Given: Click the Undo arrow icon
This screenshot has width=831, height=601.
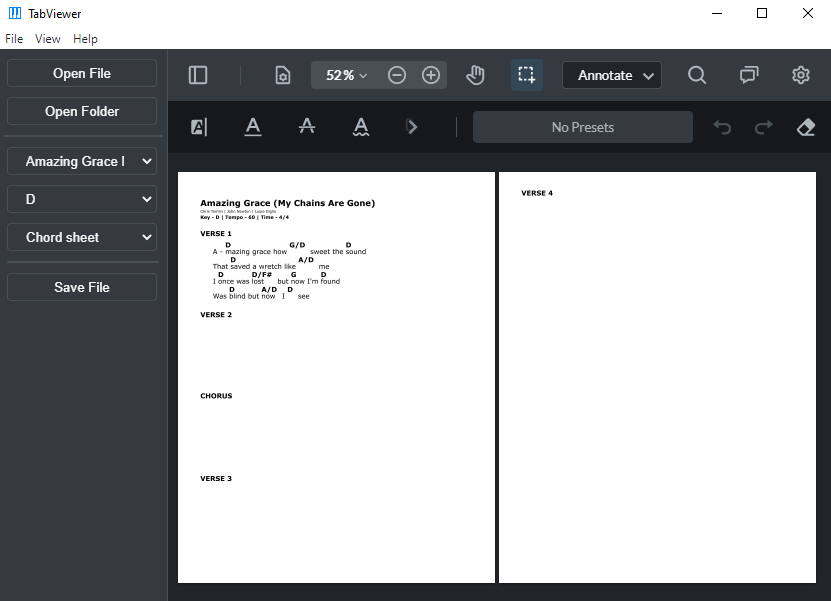Looking at the screenshot, I should tap(722, 127).
